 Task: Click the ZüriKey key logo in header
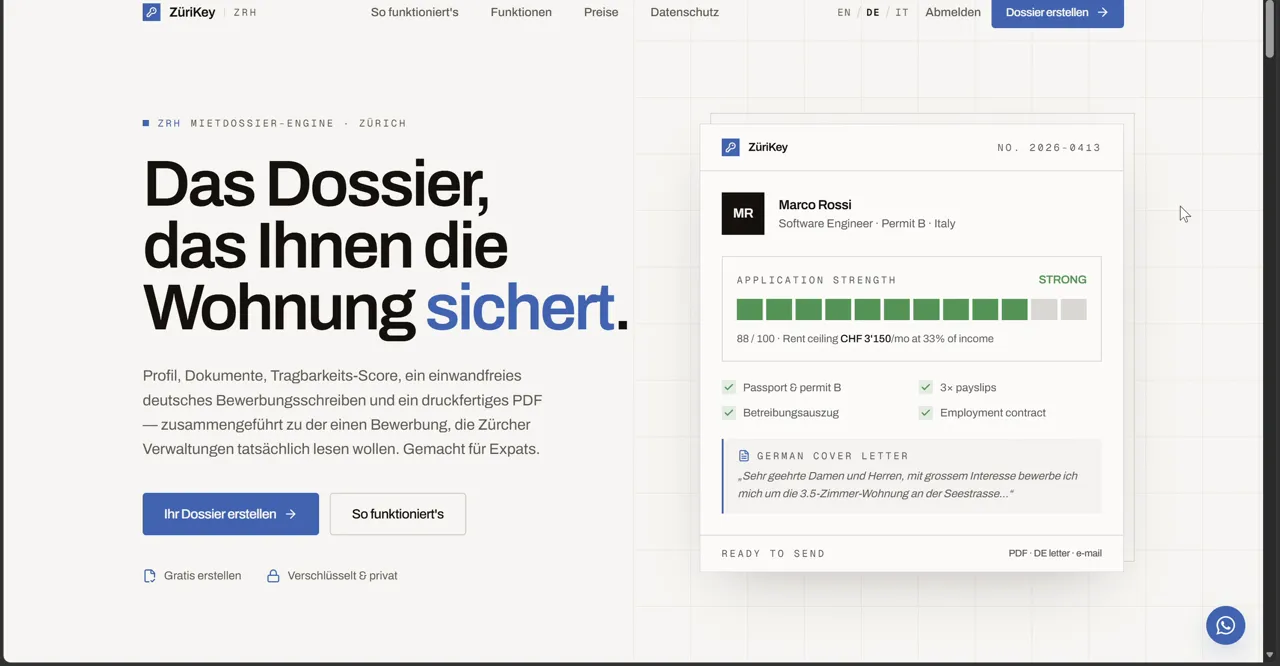151,12
